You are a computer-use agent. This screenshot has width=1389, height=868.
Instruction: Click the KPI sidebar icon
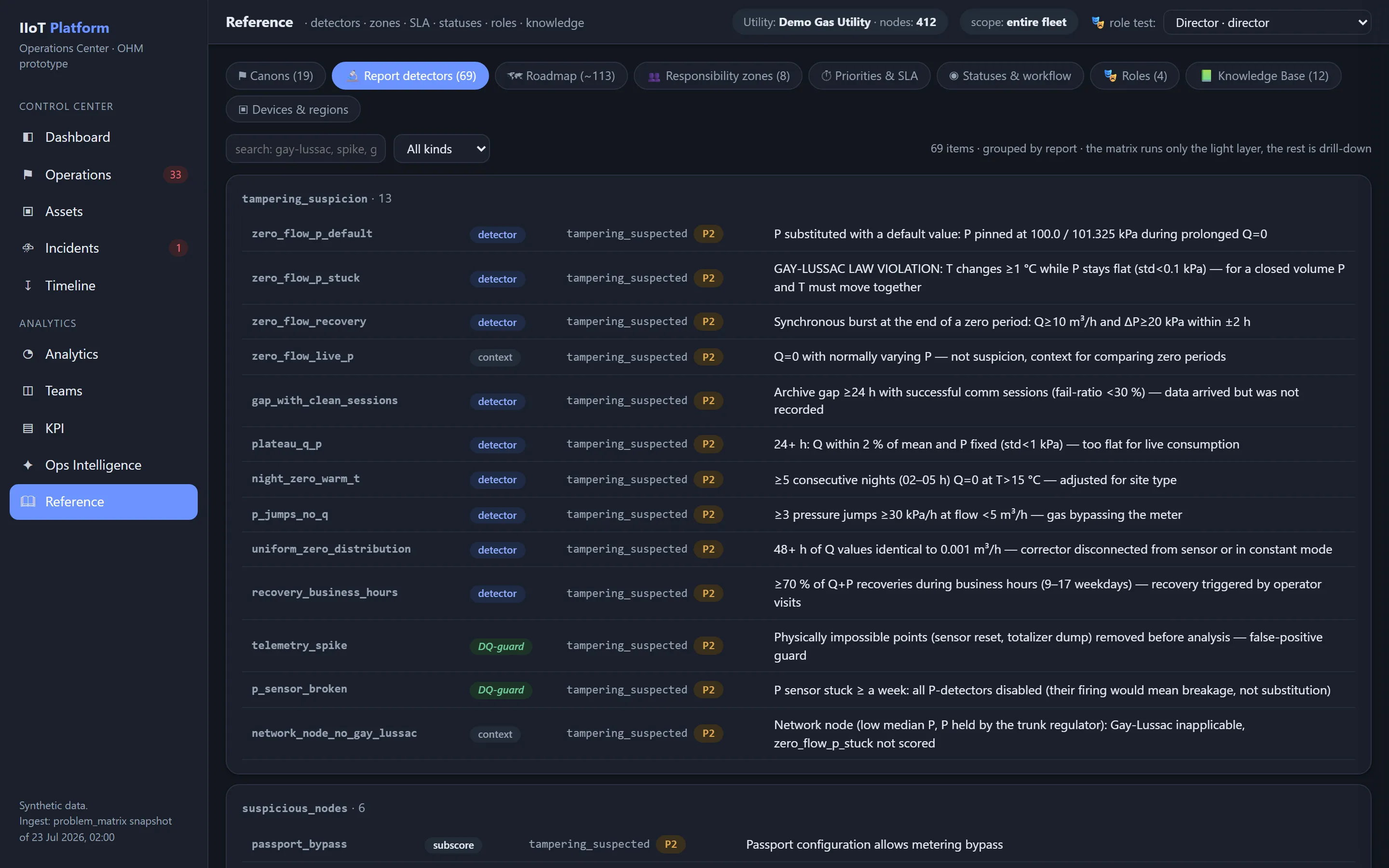(x=27, y=428)
